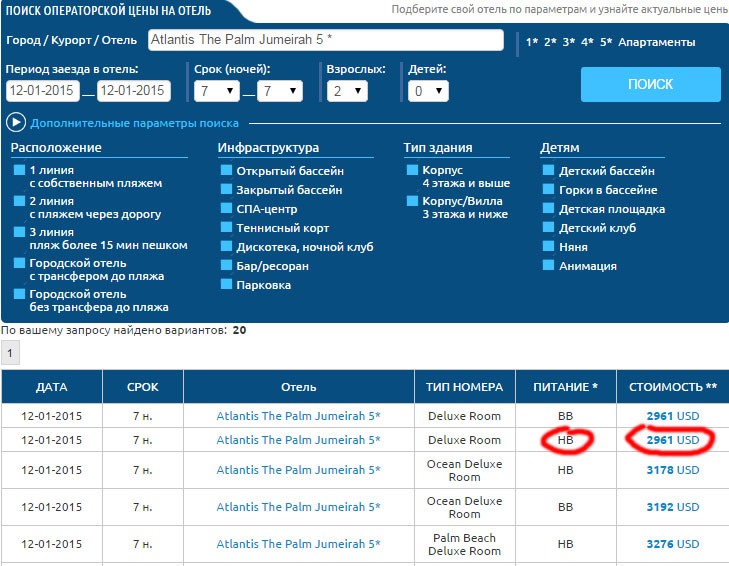The width and height of the screenshot is (729, 566).
Task: Open the Детей children dropdown
Action: point(428,91)
